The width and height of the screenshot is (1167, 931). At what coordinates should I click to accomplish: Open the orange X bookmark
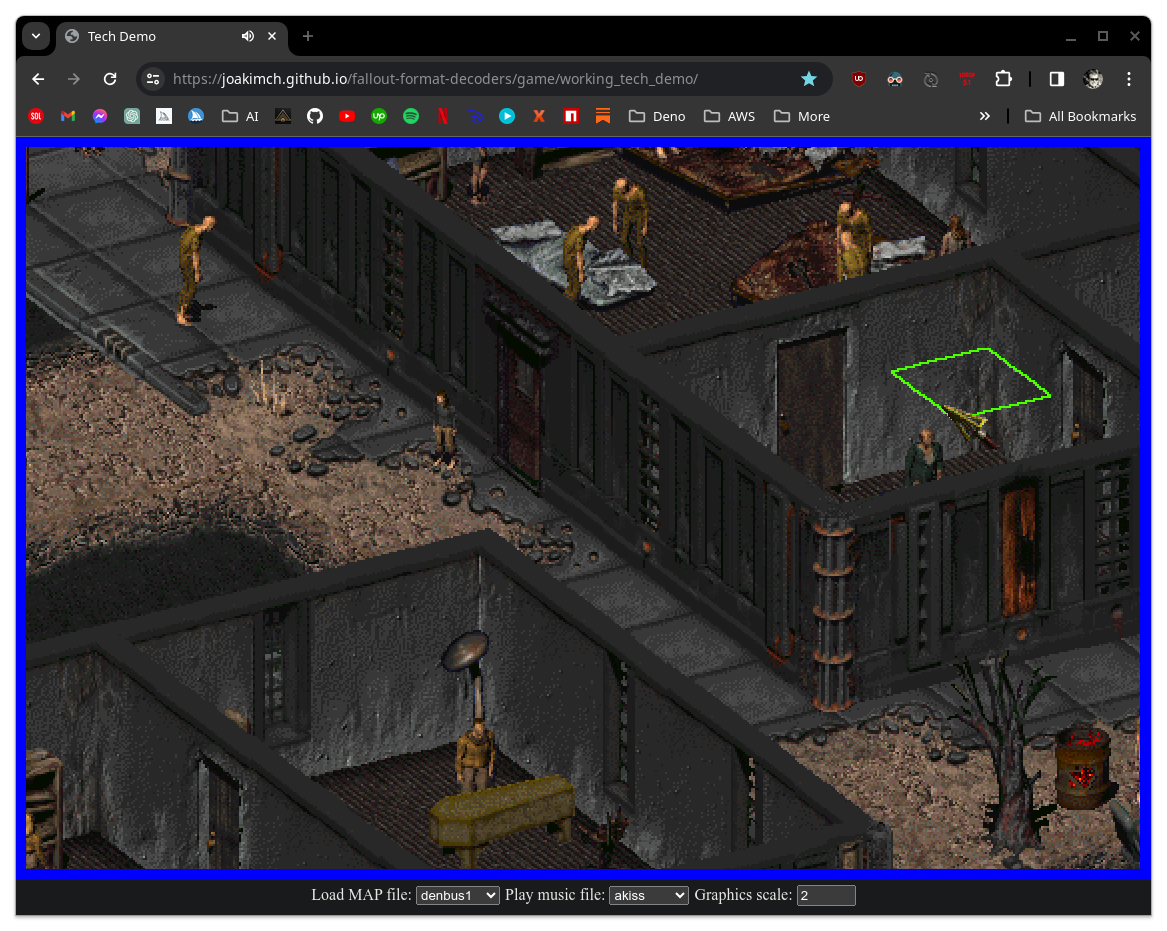click(x=539, y=116)
